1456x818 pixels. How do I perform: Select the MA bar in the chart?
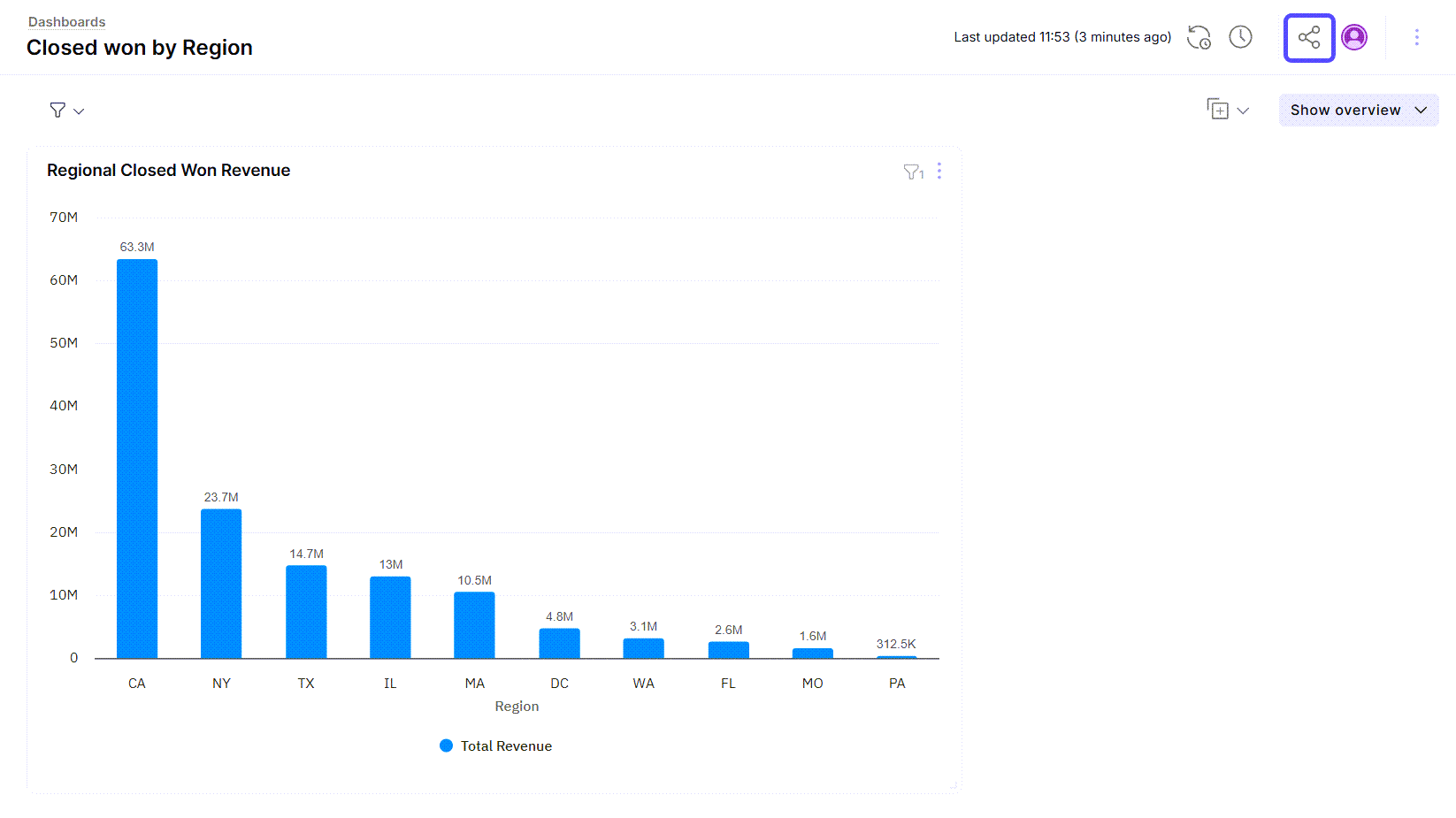(474, 625)
